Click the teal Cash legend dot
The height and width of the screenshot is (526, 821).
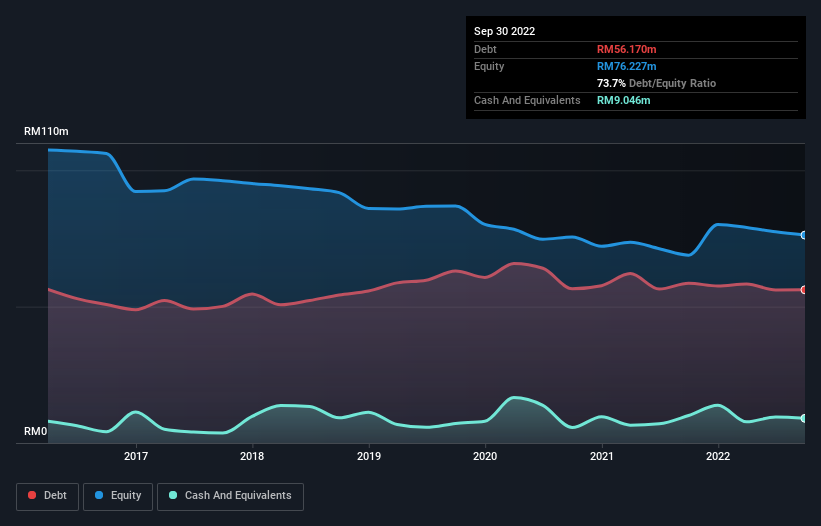pyautogui.click(x=173, y=495)
